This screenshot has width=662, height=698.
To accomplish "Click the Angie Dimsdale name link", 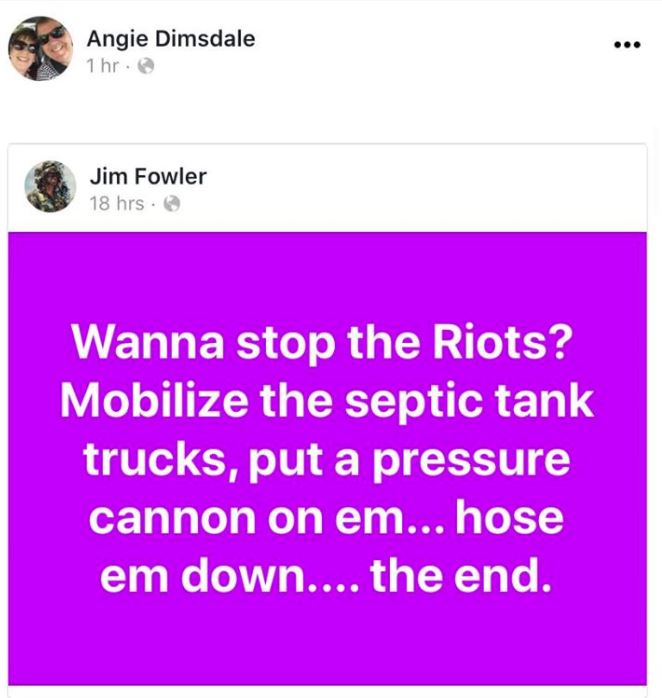I will click(171, 39).
